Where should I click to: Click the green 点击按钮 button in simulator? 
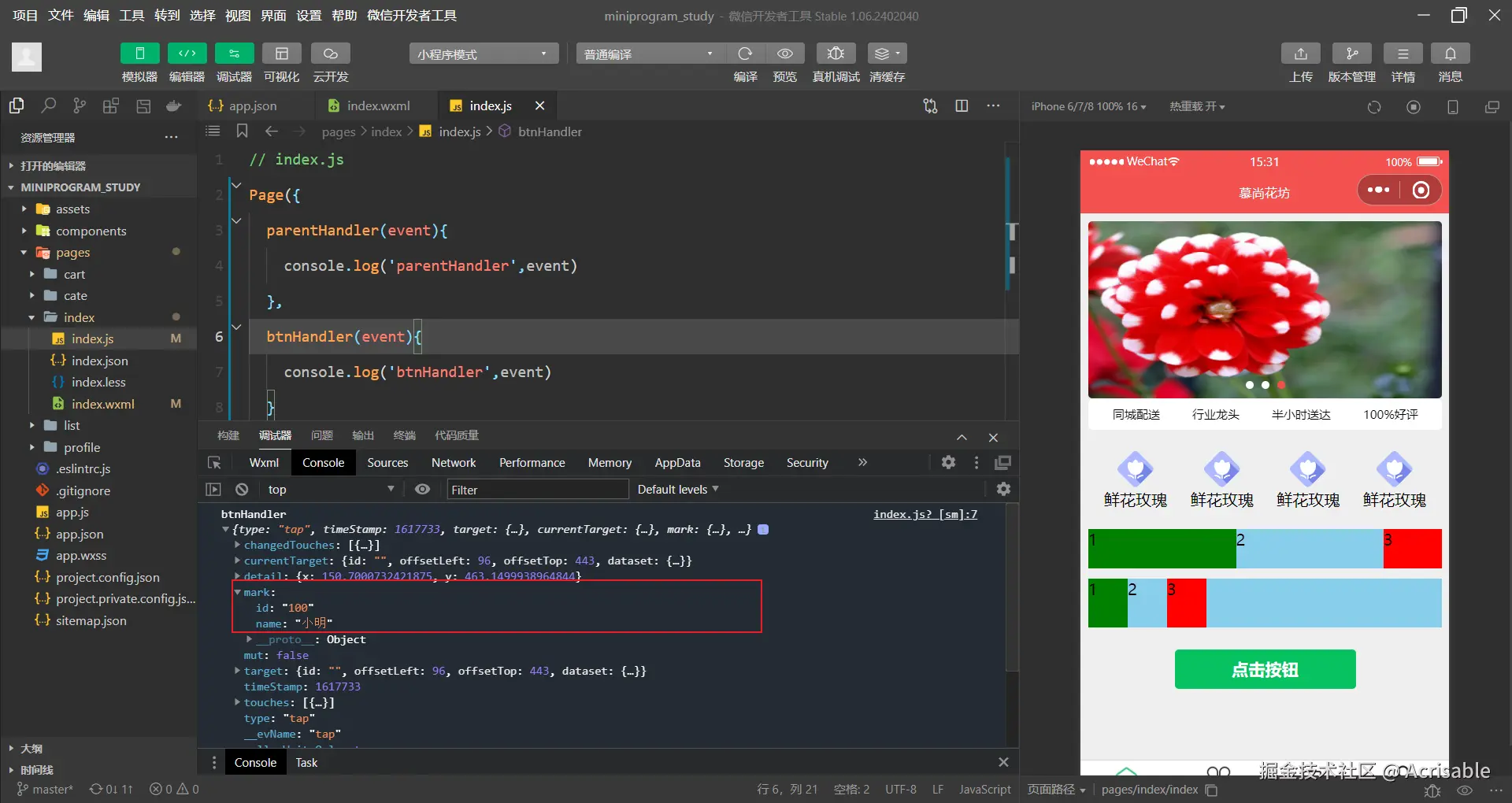[x=1265, y=669]
